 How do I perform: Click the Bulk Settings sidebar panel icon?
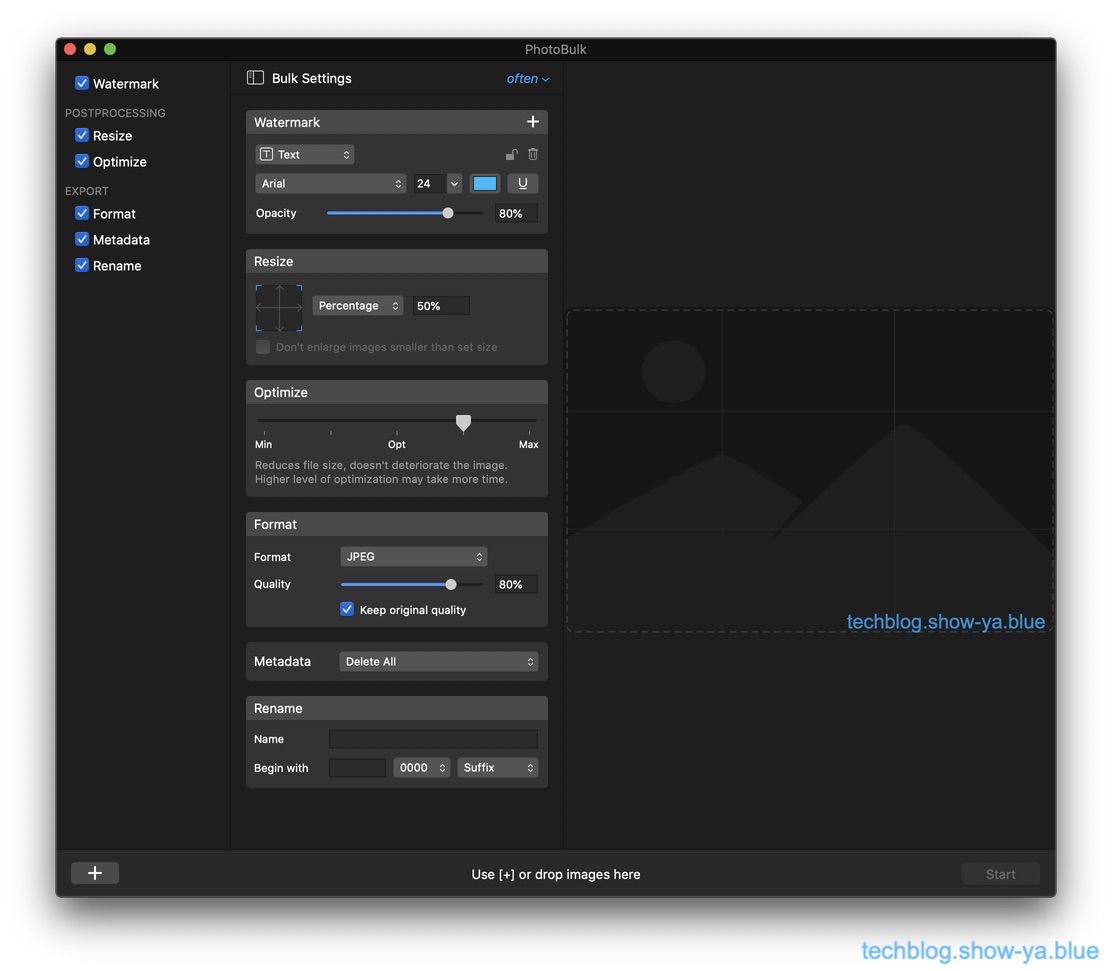[256, 78]
